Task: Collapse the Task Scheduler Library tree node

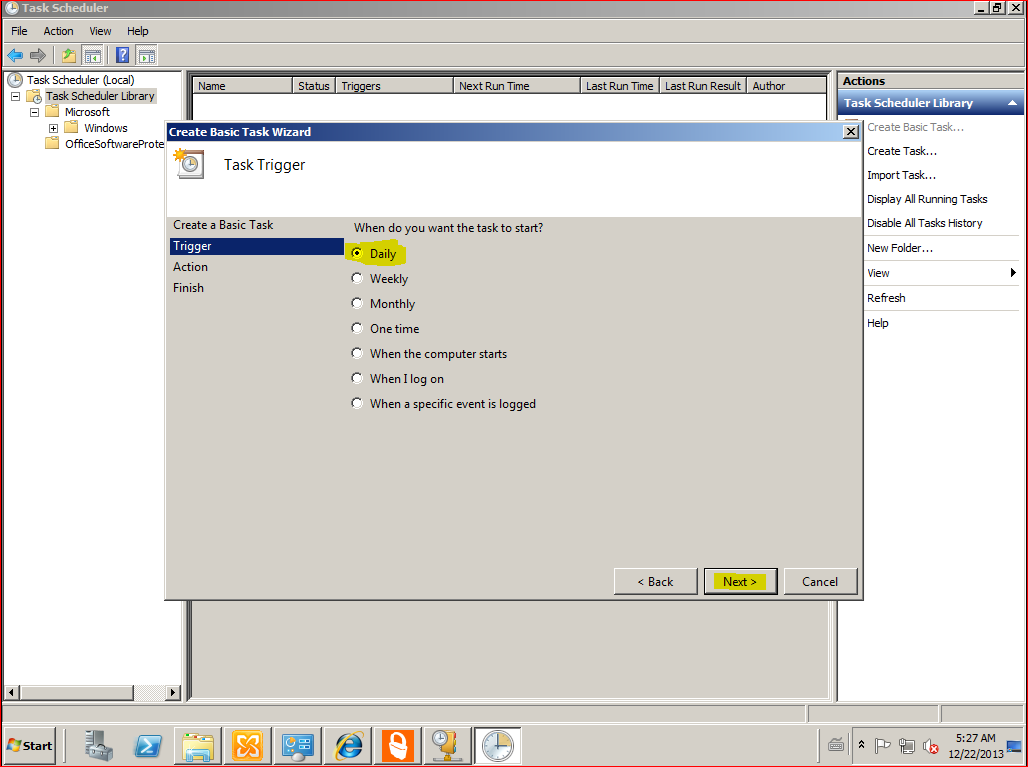Action: [x=15, y=96]
